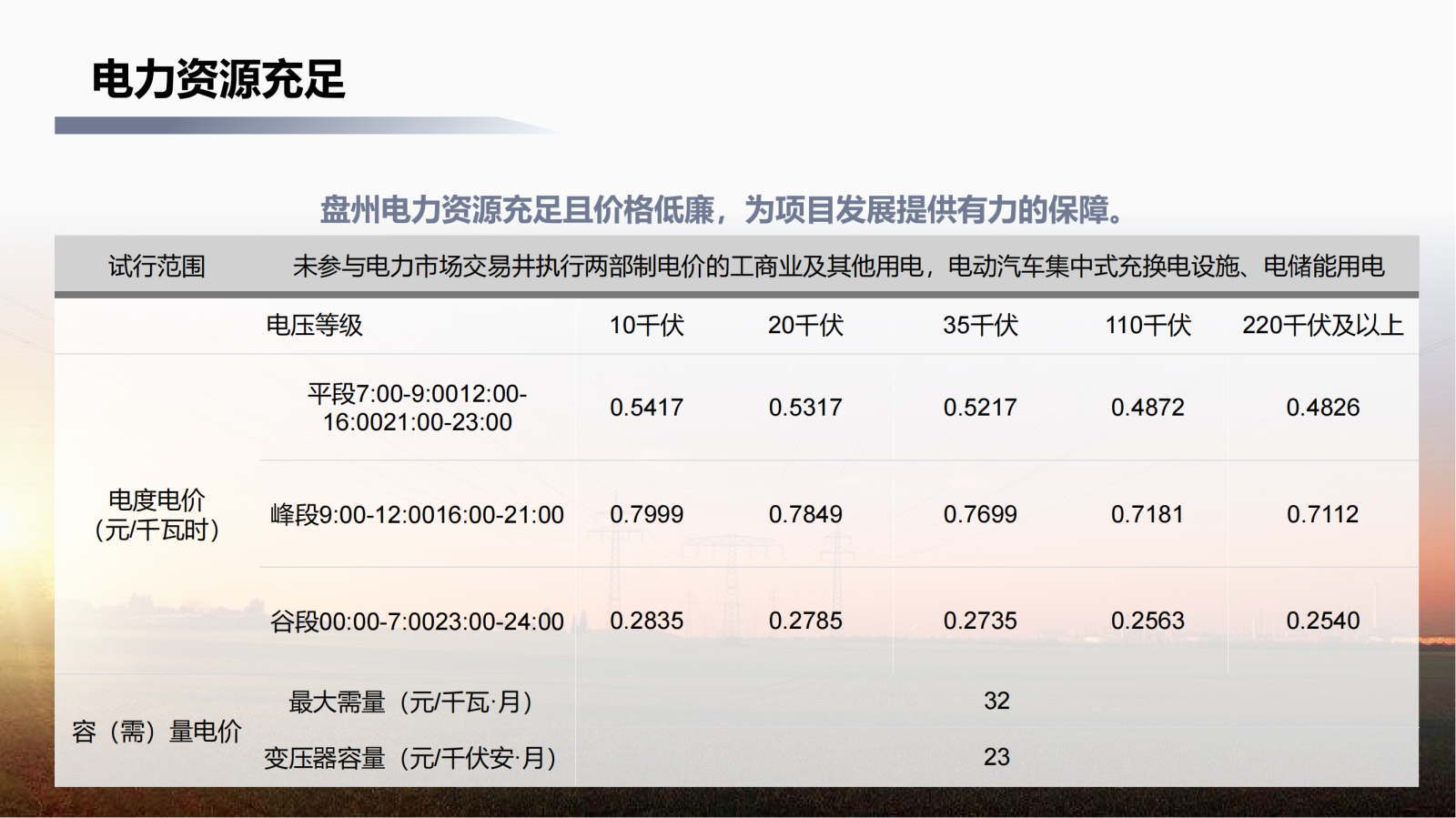Click the value 0.7699
The image size is (1456, 818).
980,514
